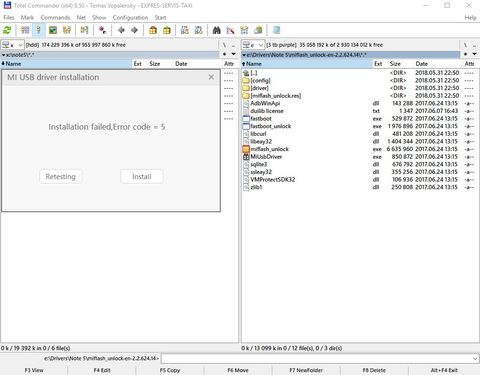
Task: Open command line history dropdown
Action: (x=475, y=359)
